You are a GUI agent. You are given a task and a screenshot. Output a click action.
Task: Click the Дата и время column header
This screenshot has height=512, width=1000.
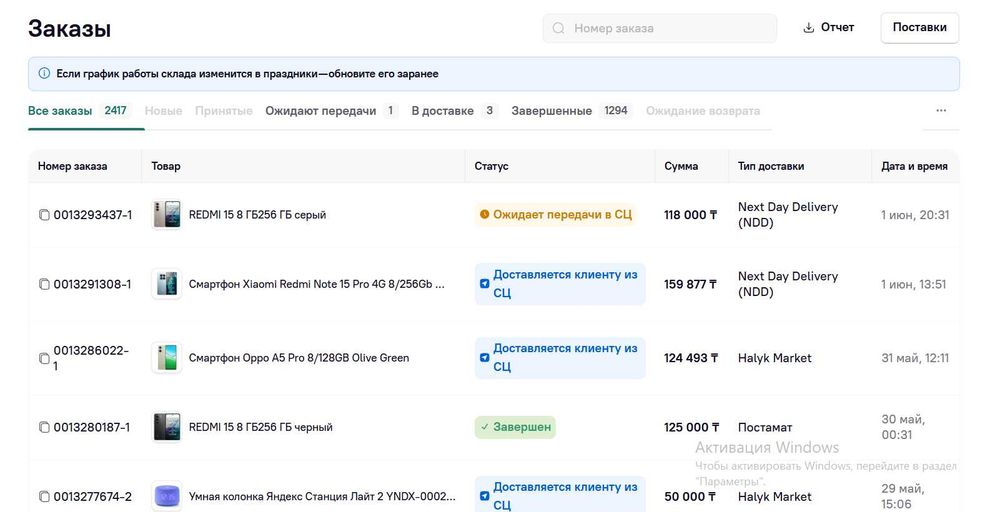915,166
